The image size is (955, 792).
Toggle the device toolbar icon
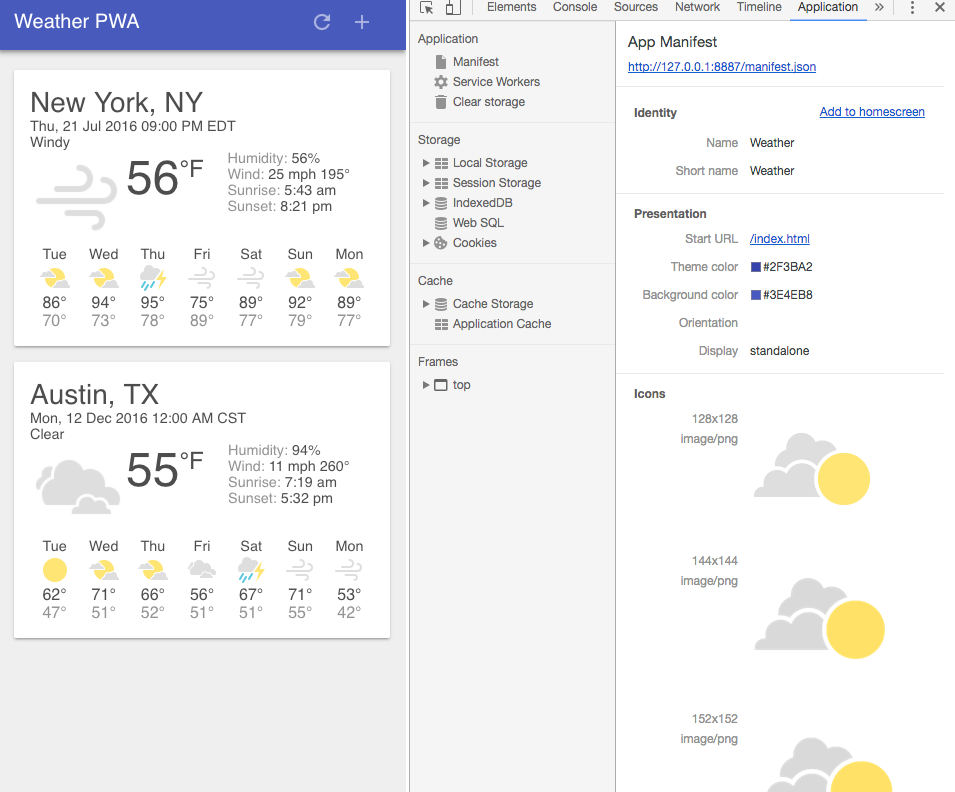pyautogui.click(x=453, y=7)
